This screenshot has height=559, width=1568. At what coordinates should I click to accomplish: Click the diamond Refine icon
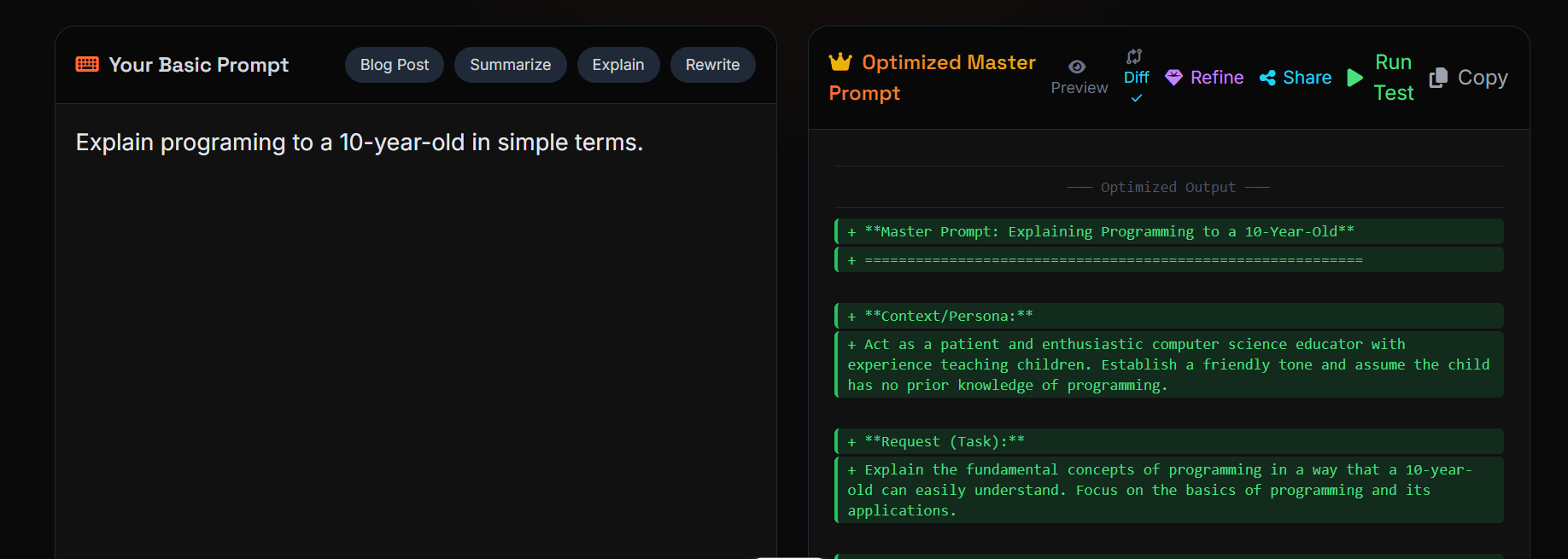pos(1174,78)
